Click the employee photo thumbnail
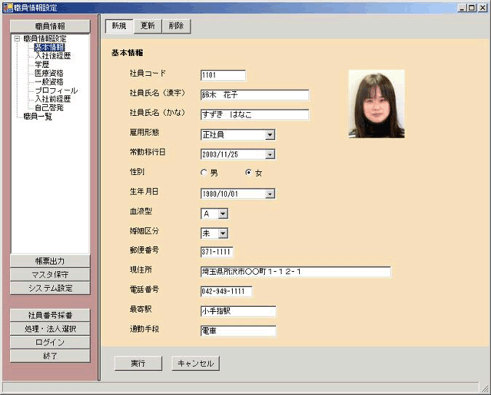Viewport: 491px width, 395px height. point(377,104)
